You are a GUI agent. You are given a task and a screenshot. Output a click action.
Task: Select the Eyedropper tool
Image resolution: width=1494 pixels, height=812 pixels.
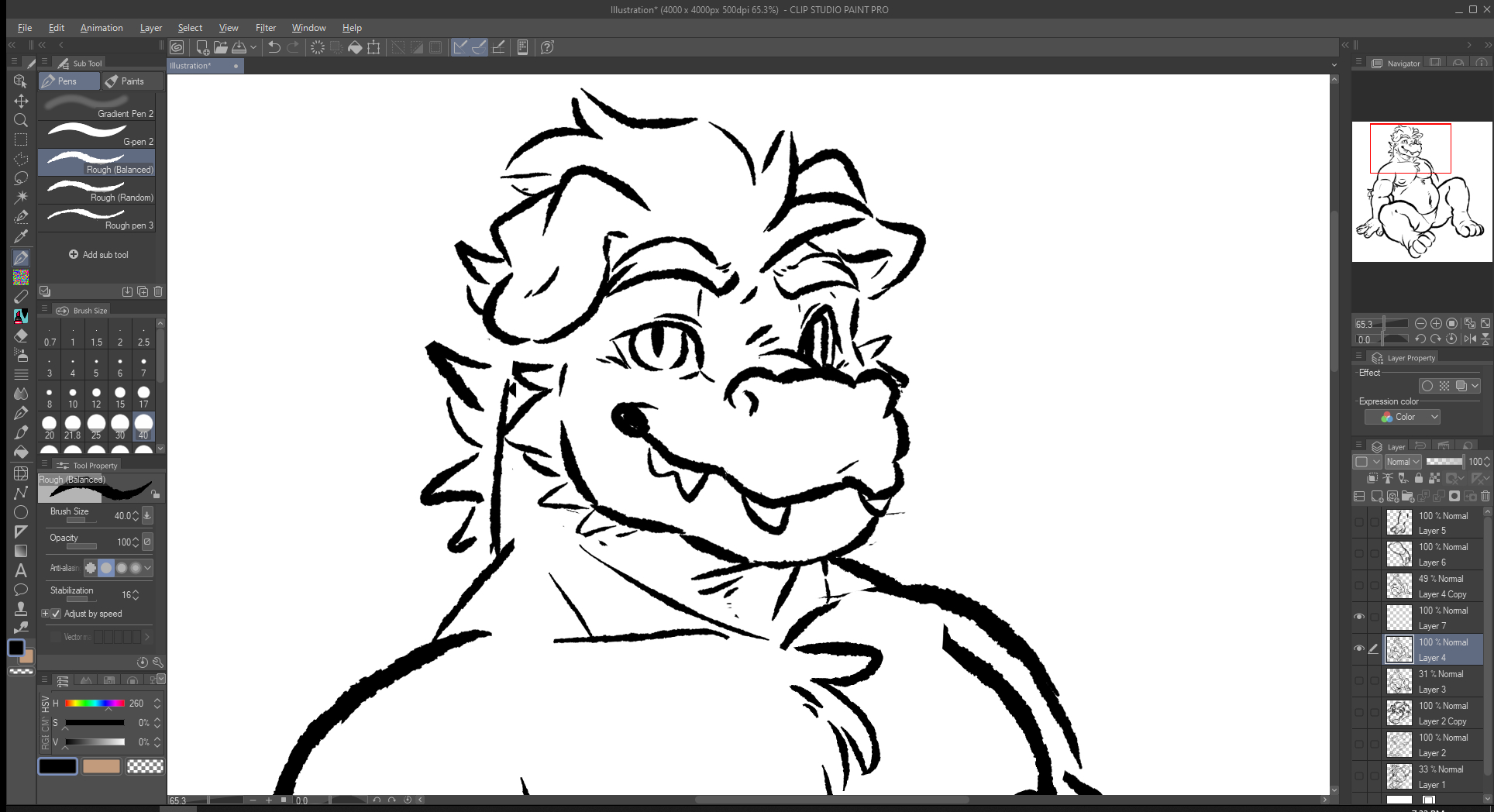coord(21,236)
